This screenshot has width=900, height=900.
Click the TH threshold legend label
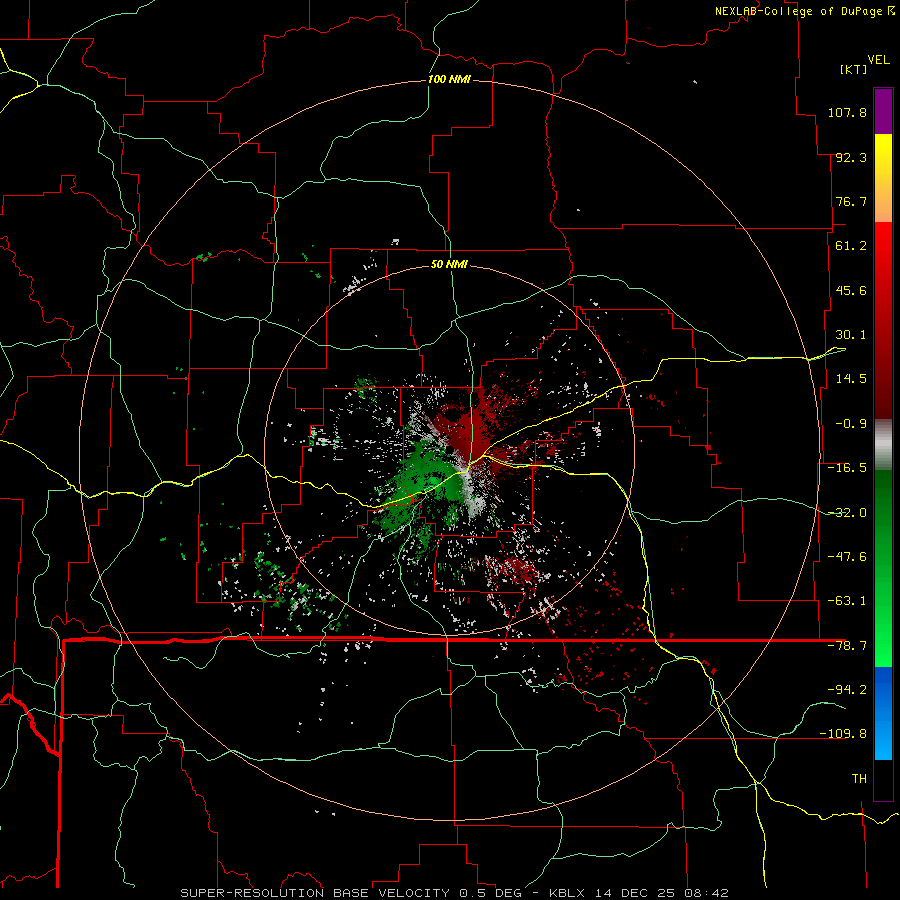pyautogui.click(x=859, y=778)
